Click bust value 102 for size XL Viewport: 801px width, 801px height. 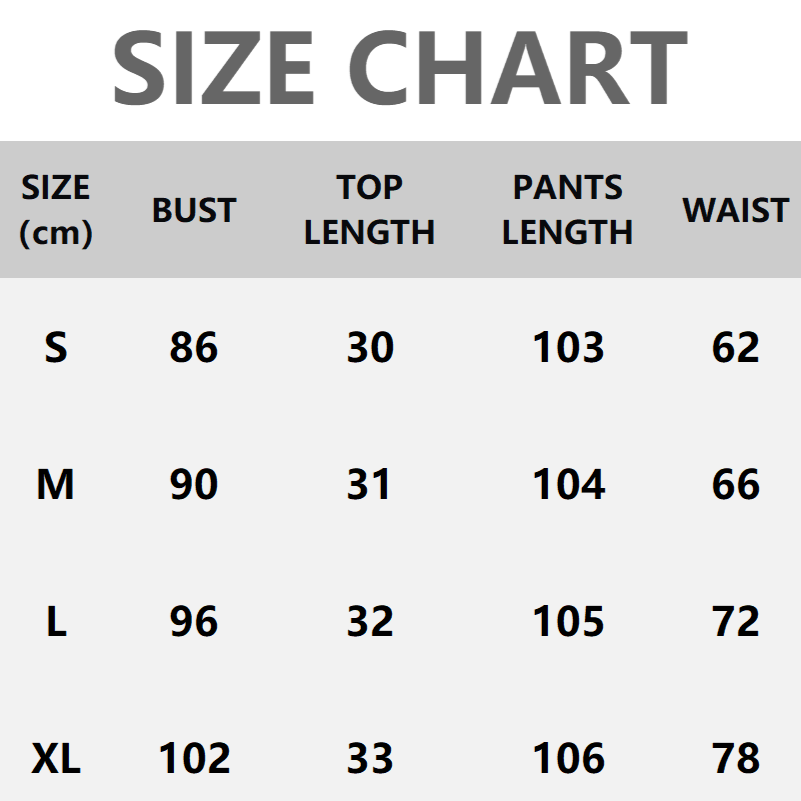tap(194, 759)
